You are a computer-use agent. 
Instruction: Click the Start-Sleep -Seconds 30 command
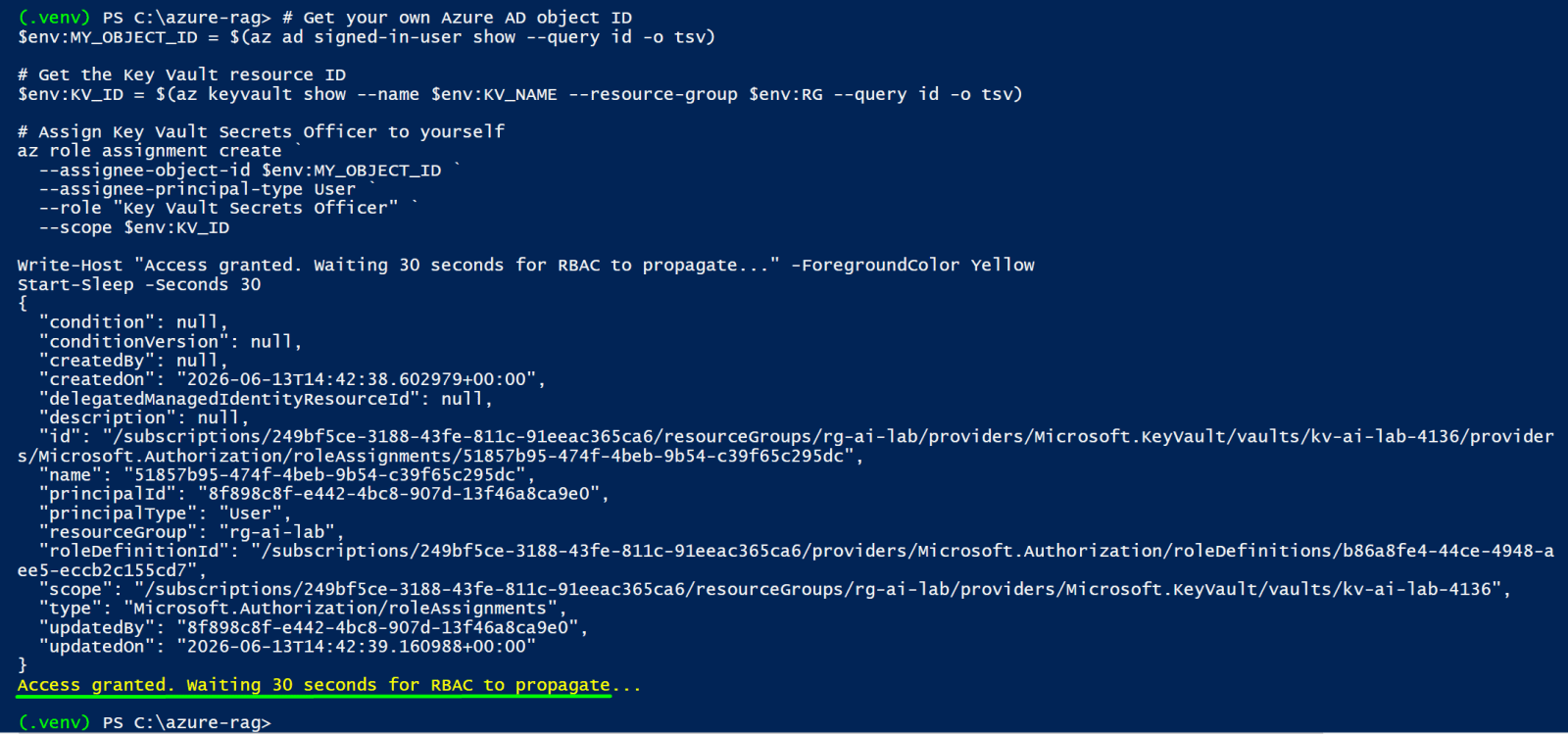[x=139, y=284]
